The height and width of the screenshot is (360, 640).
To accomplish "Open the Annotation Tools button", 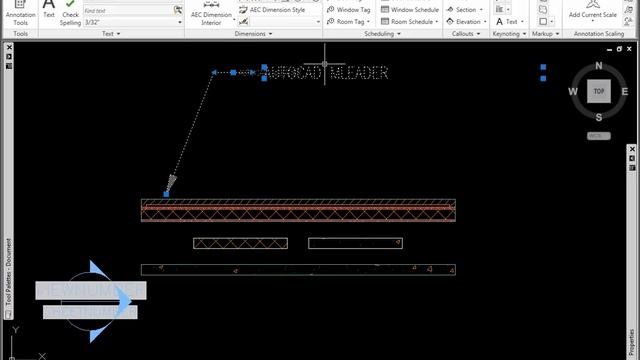I will coord(20,14).
